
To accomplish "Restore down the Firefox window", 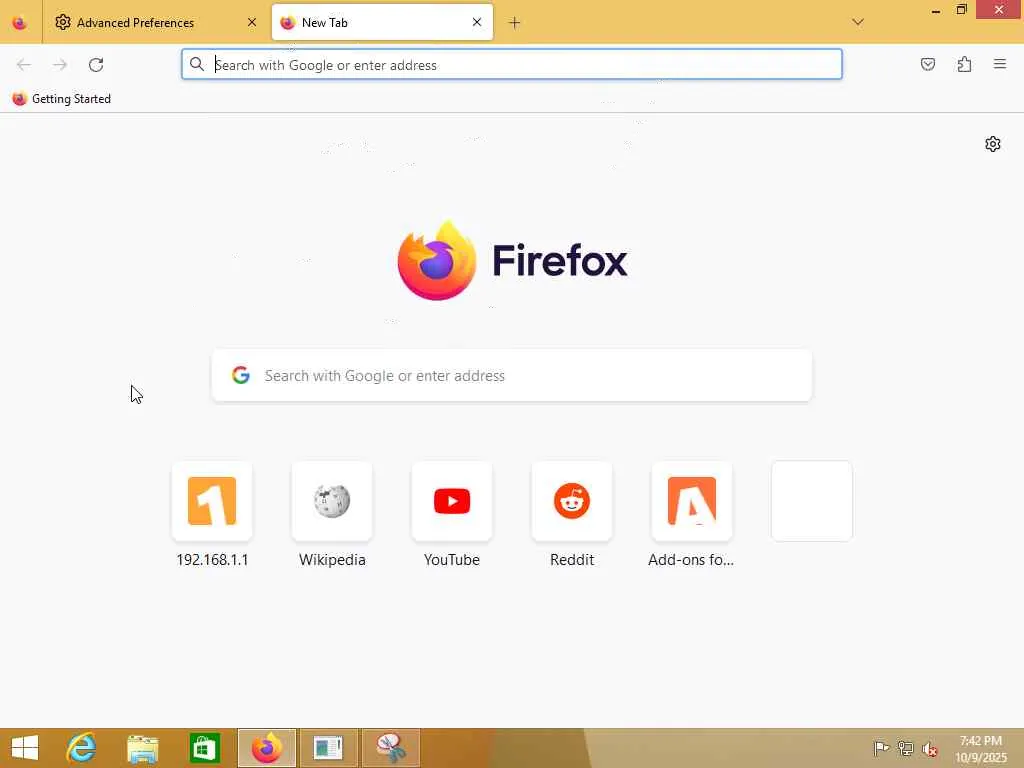I will (961, 10).
